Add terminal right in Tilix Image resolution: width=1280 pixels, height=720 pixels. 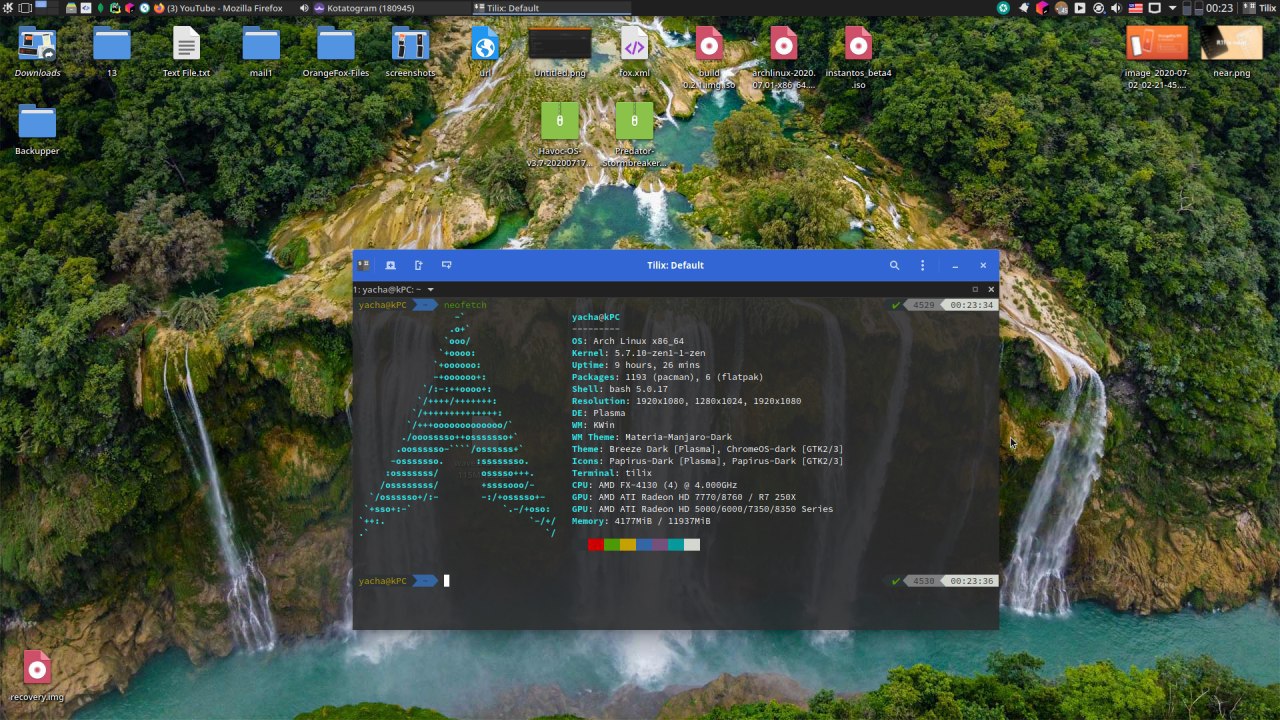(x=419, y=265)
